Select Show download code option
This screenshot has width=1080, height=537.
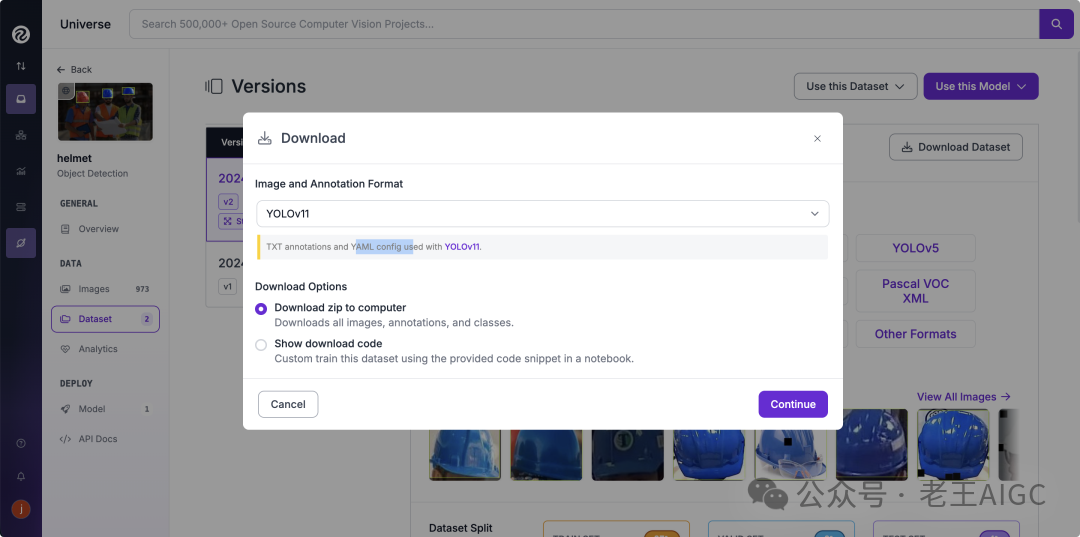[x=261, y=345]
